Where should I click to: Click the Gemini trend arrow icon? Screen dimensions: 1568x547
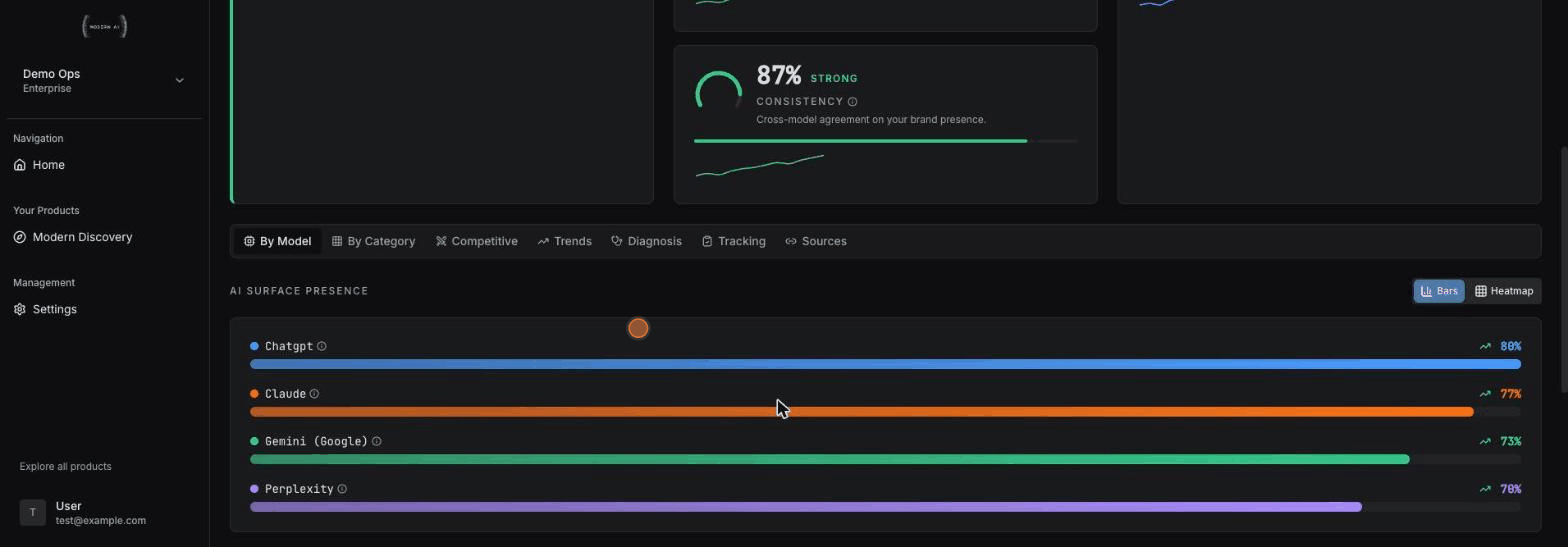point(1485,441)
